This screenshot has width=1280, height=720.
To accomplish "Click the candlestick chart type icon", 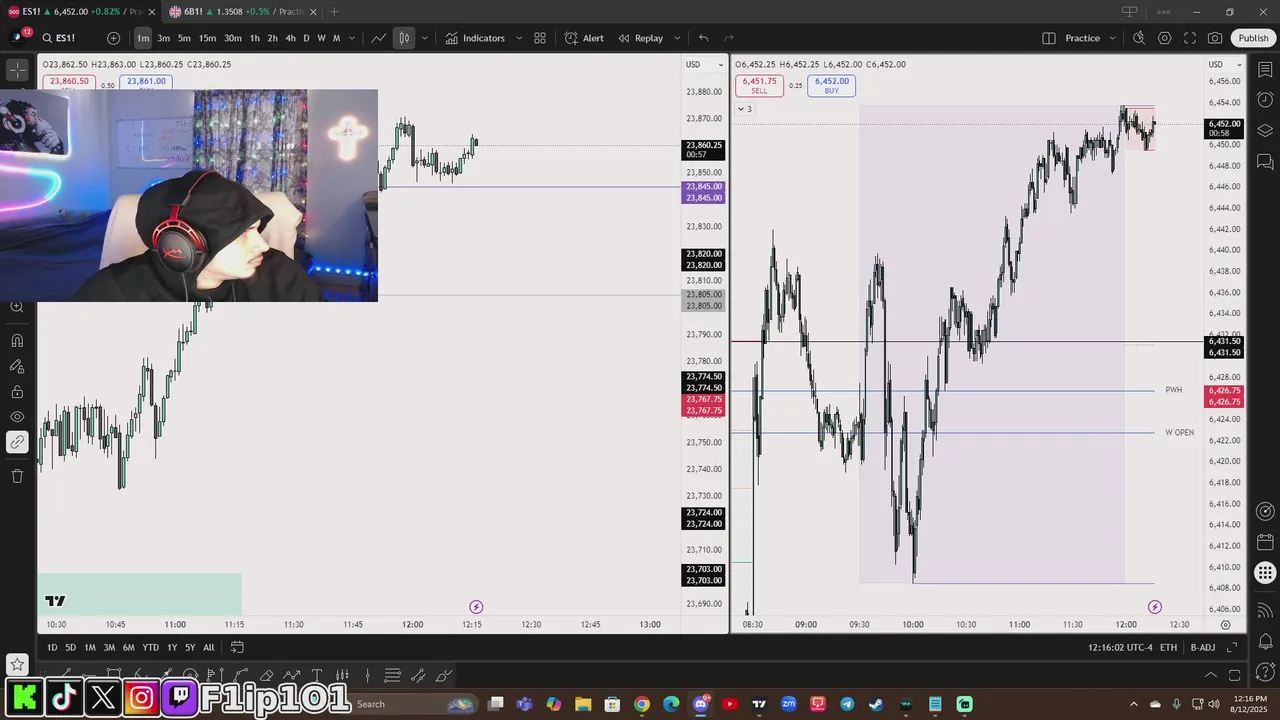I will 404,38.
